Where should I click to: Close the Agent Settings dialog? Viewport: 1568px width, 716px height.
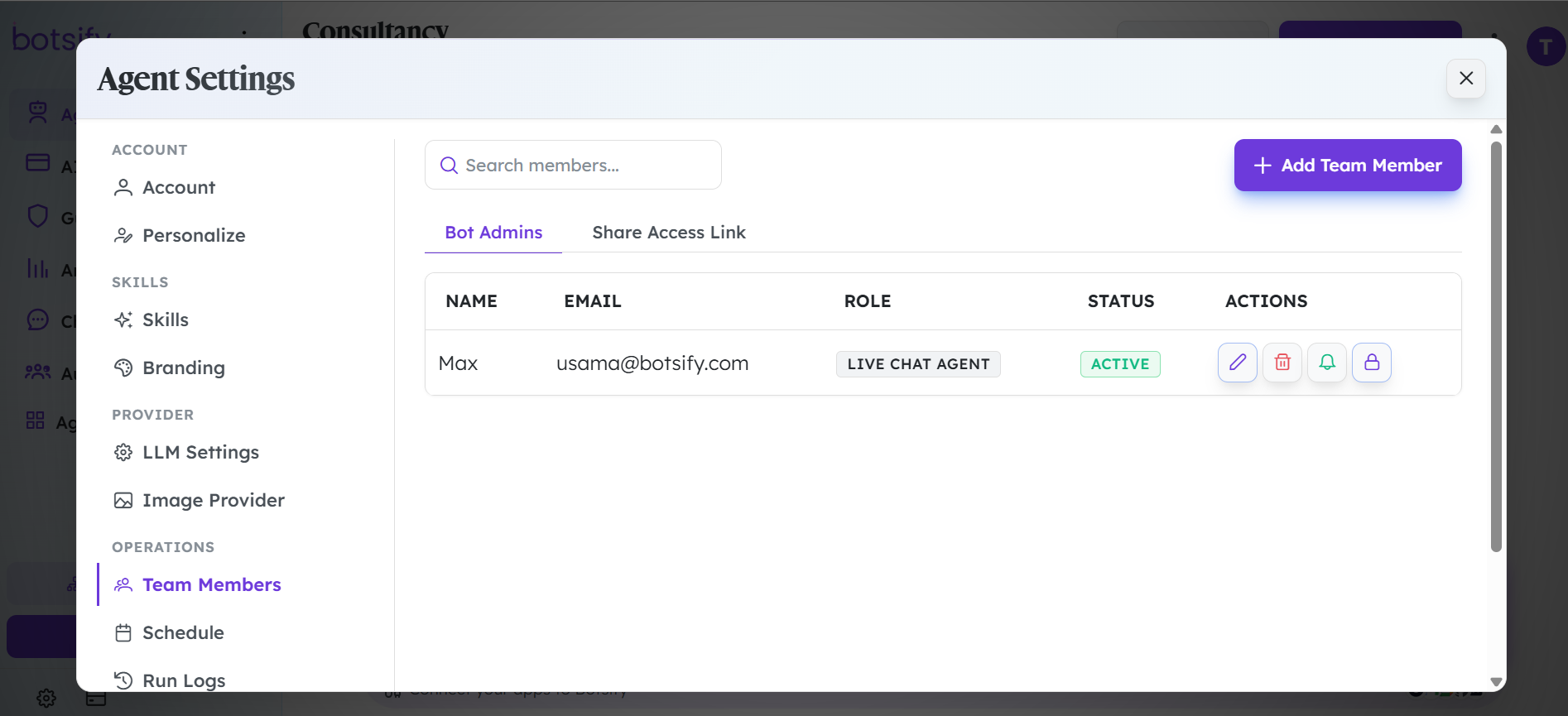coord(1466,78)
